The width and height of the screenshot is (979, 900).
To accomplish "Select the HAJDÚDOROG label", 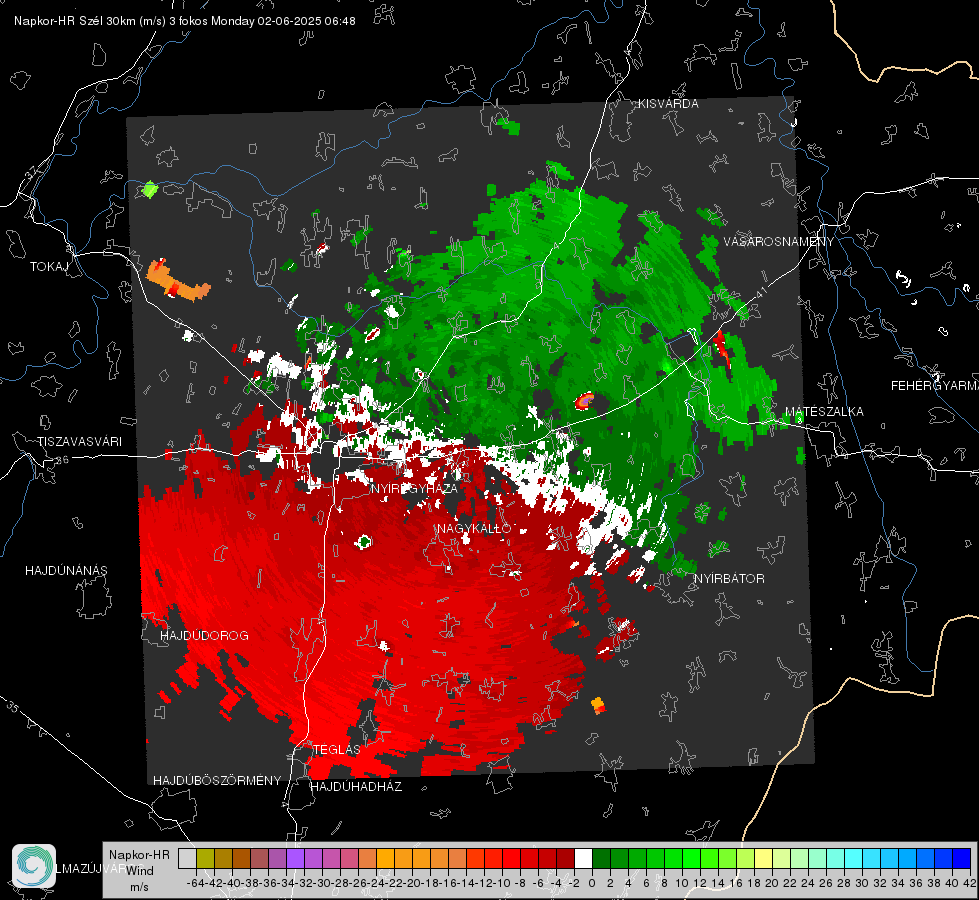I will [x=204, y=636].
